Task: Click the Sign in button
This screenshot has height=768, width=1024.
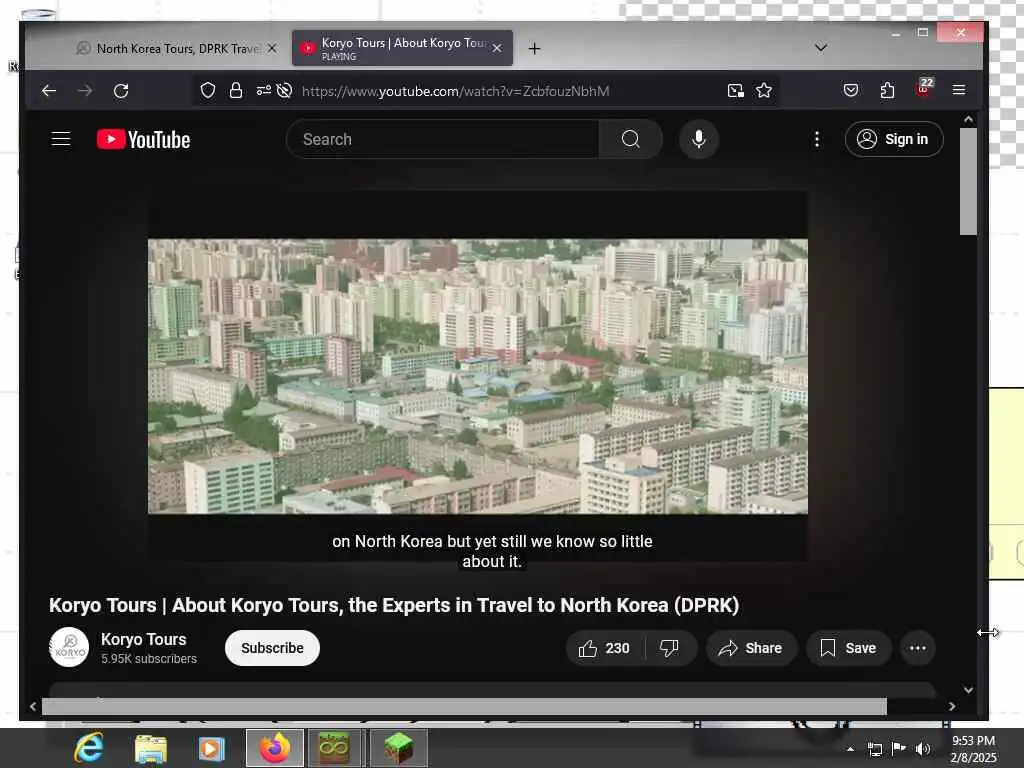Action: tap(894, 139)
